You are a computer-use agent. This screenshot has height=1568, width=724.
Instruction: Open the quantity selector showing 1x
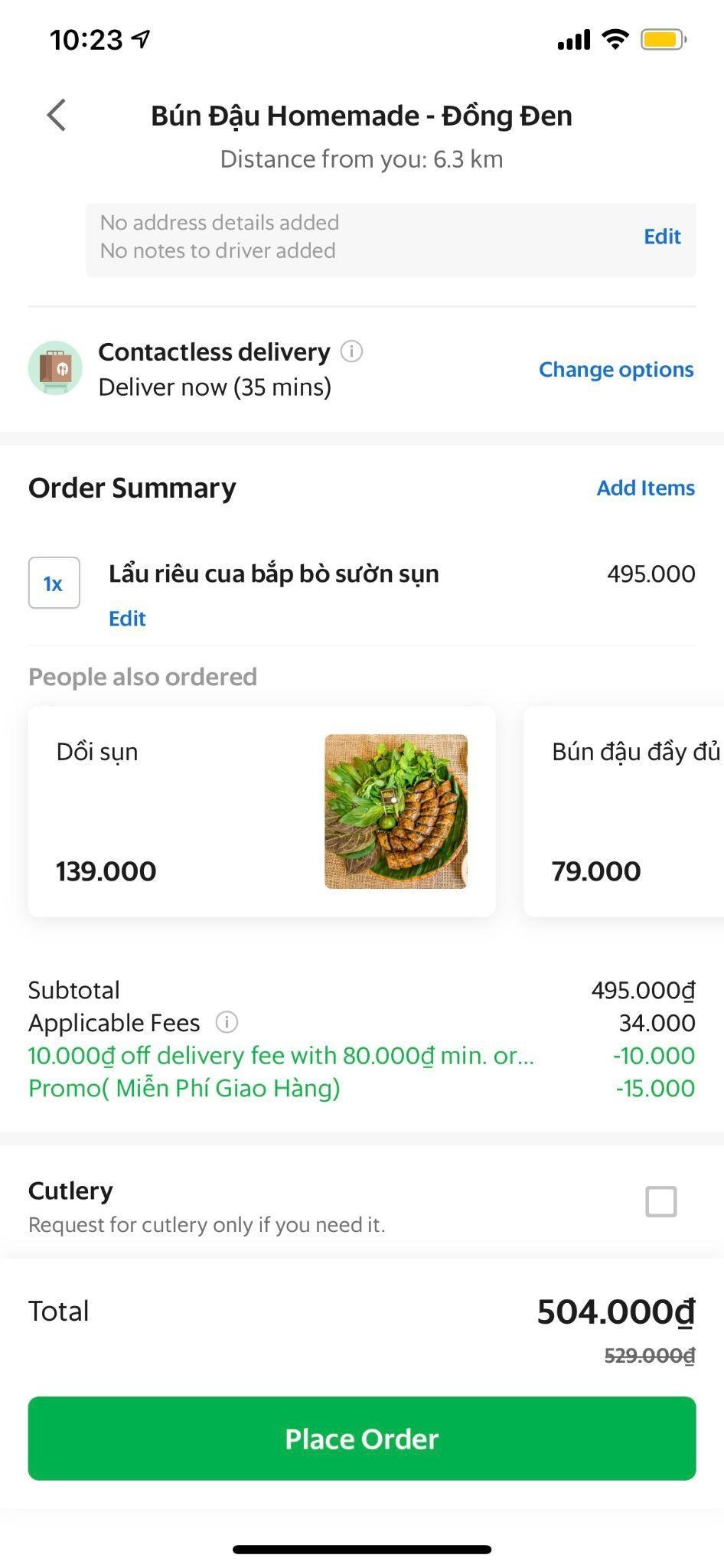(54, 583)
